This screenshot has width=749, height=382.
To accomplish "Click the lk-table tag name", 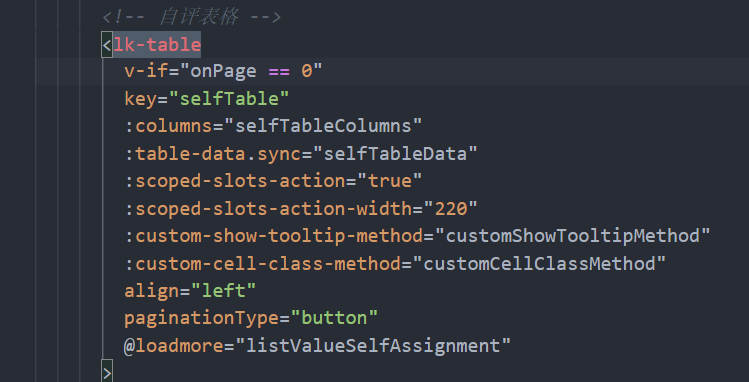I will (x=157, y=44).
